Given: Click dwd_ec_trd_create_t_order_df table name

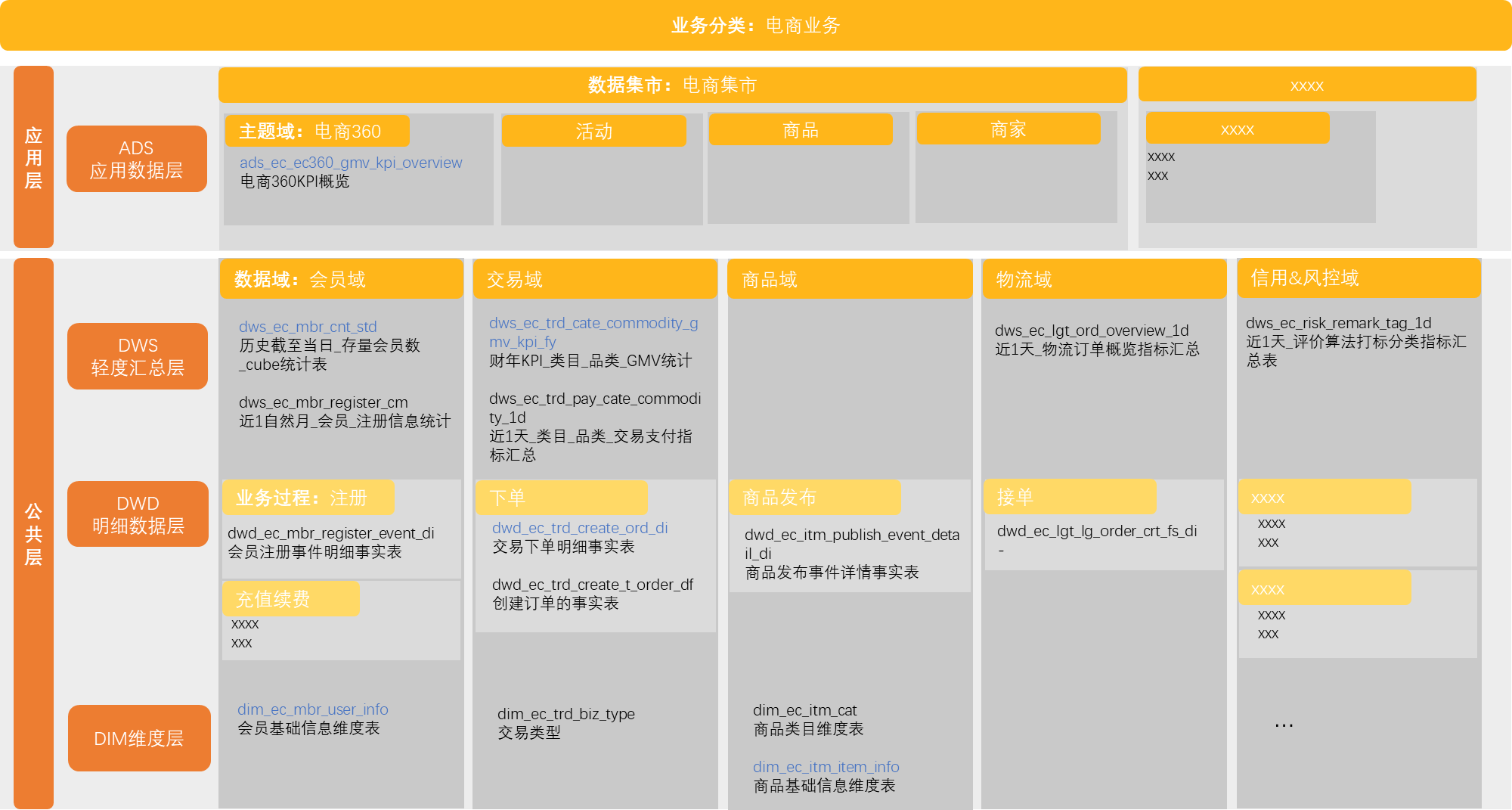Looking at the screenshot, I should (593, 585).
